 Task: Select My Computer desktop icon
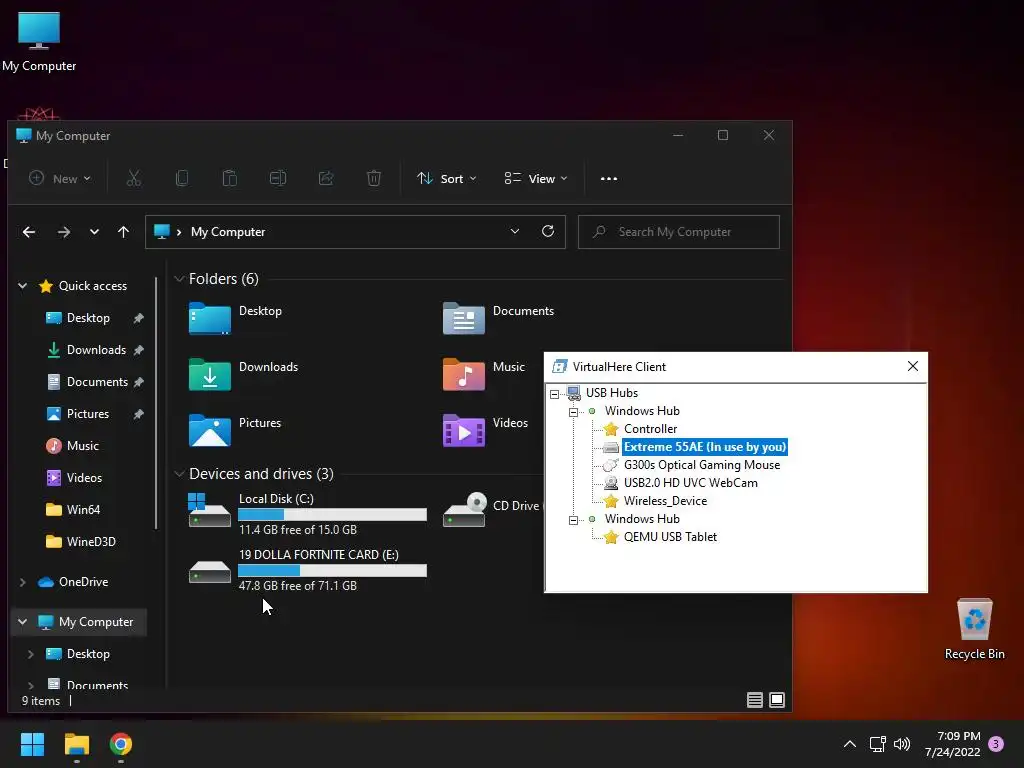39,41
